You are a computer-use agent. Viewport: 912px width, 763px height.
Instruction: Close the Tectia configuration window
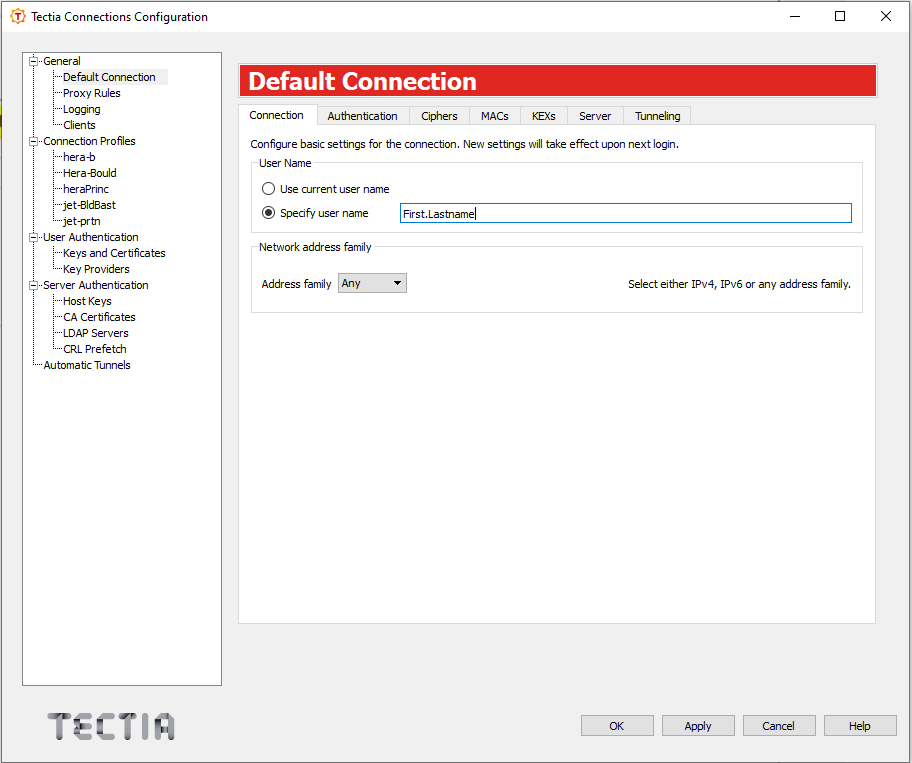[x=886, y=16]
